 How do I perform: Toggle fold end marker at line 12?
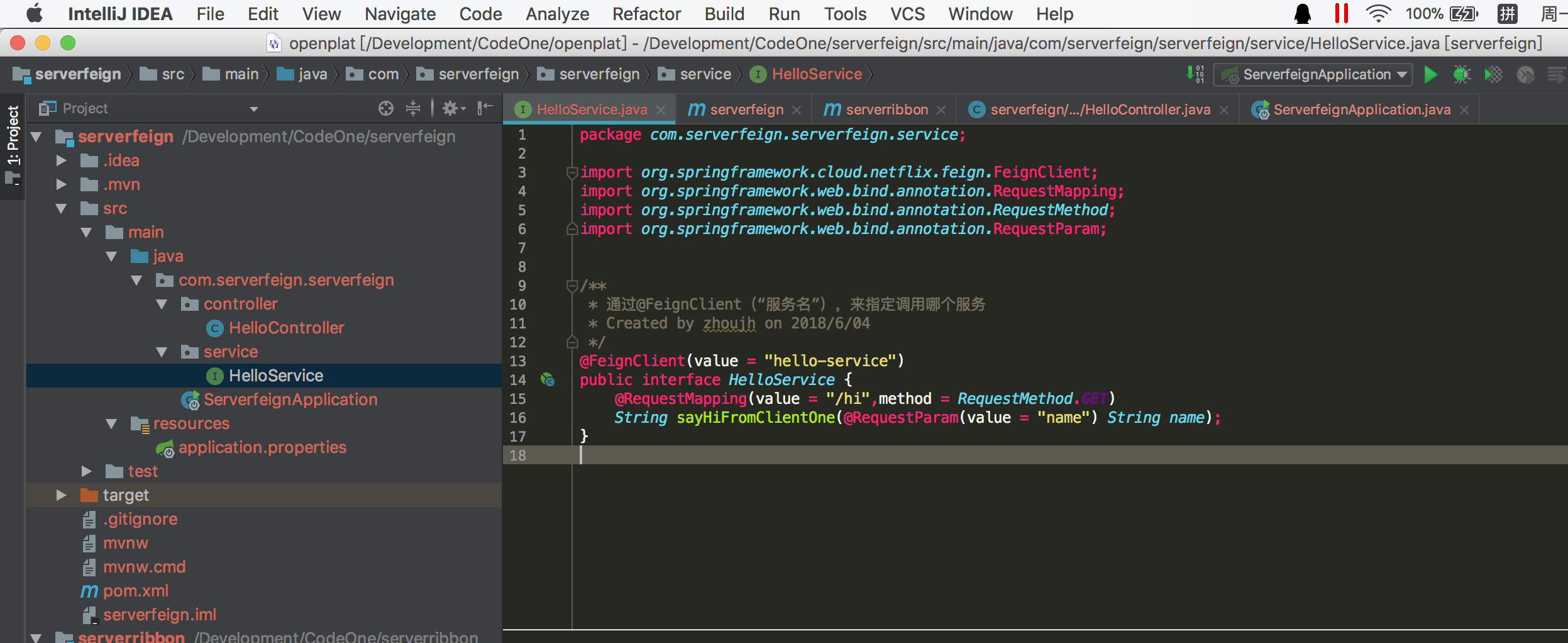pyautogui.click(x=571, y=342)
